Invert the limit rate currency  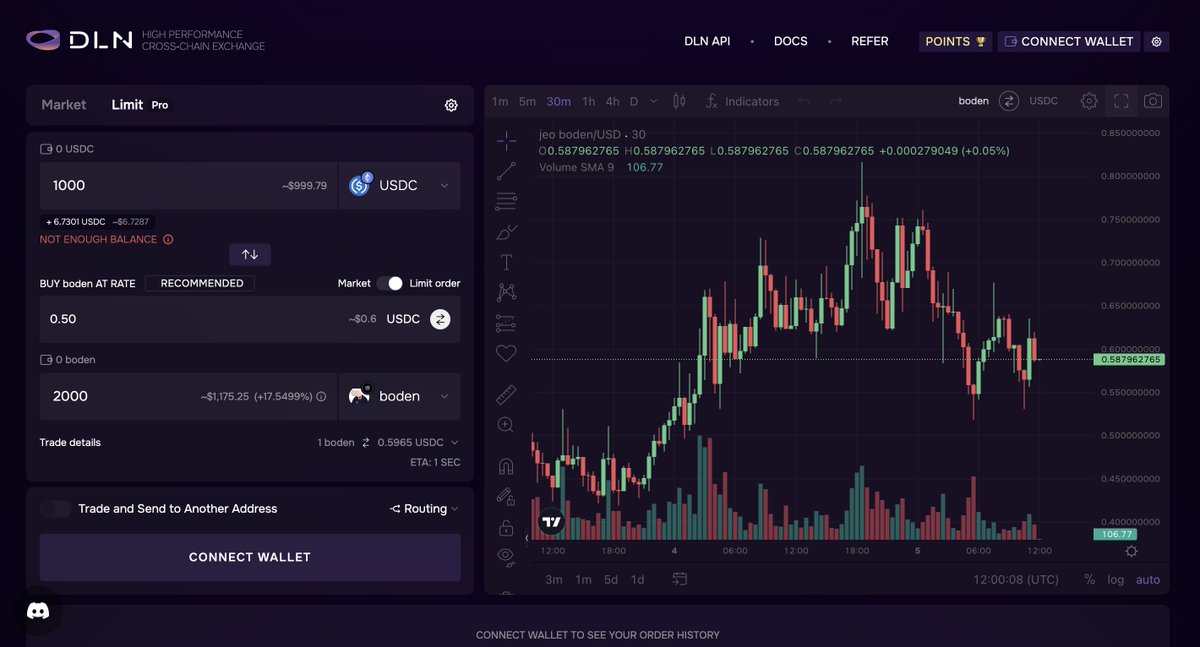[x=440, y=319]
